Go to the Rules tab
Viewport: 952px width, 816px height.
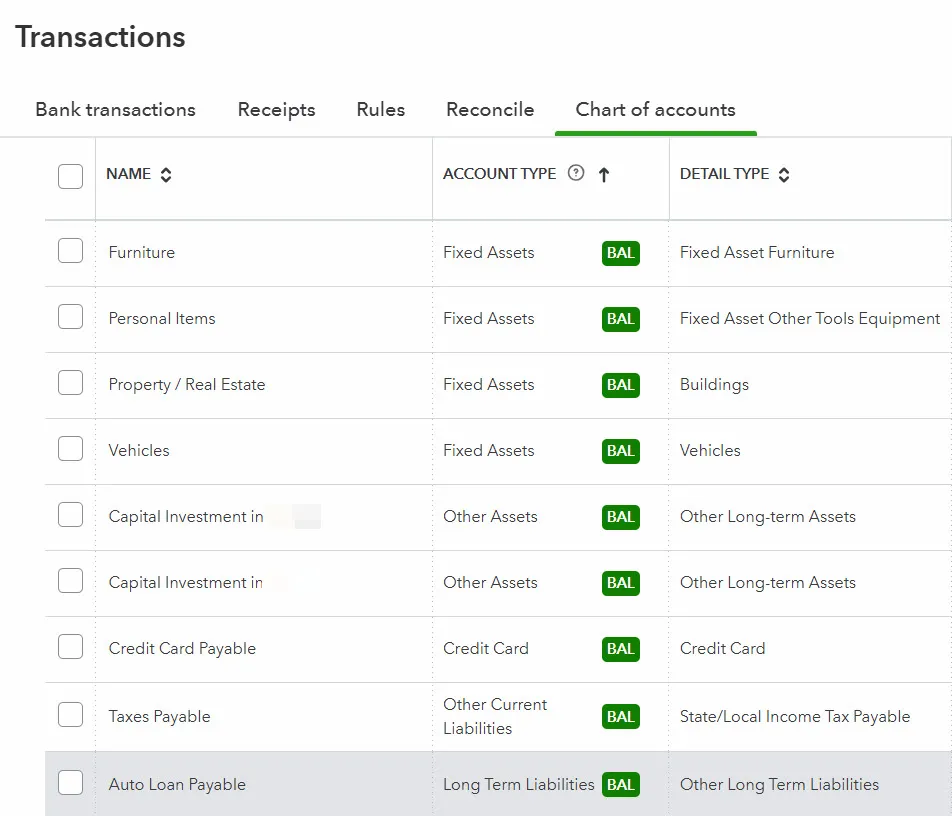[380, 110]
